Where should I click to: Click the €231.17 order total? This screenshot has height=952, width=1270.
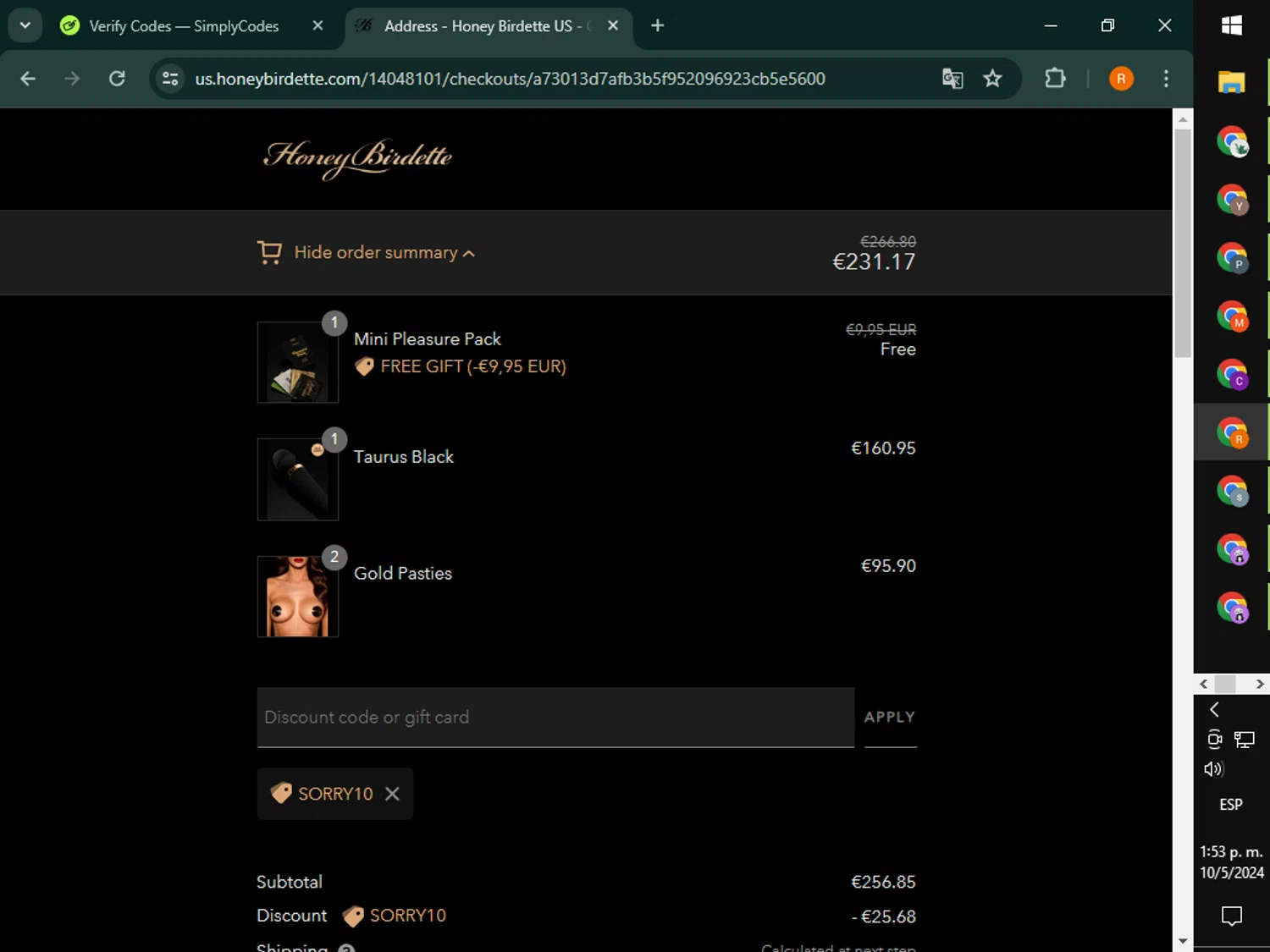874,262
